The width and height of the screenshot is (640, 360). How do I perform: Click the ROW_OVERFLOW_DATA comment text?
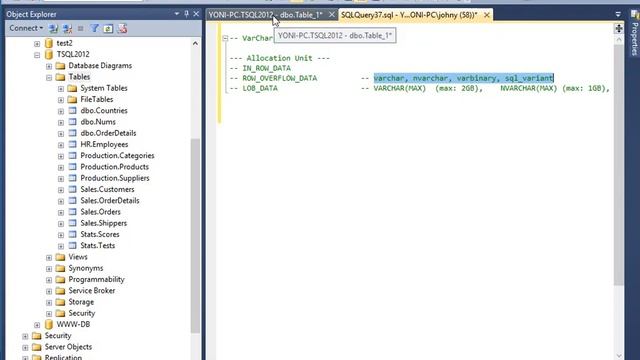(x=280, y=78)
